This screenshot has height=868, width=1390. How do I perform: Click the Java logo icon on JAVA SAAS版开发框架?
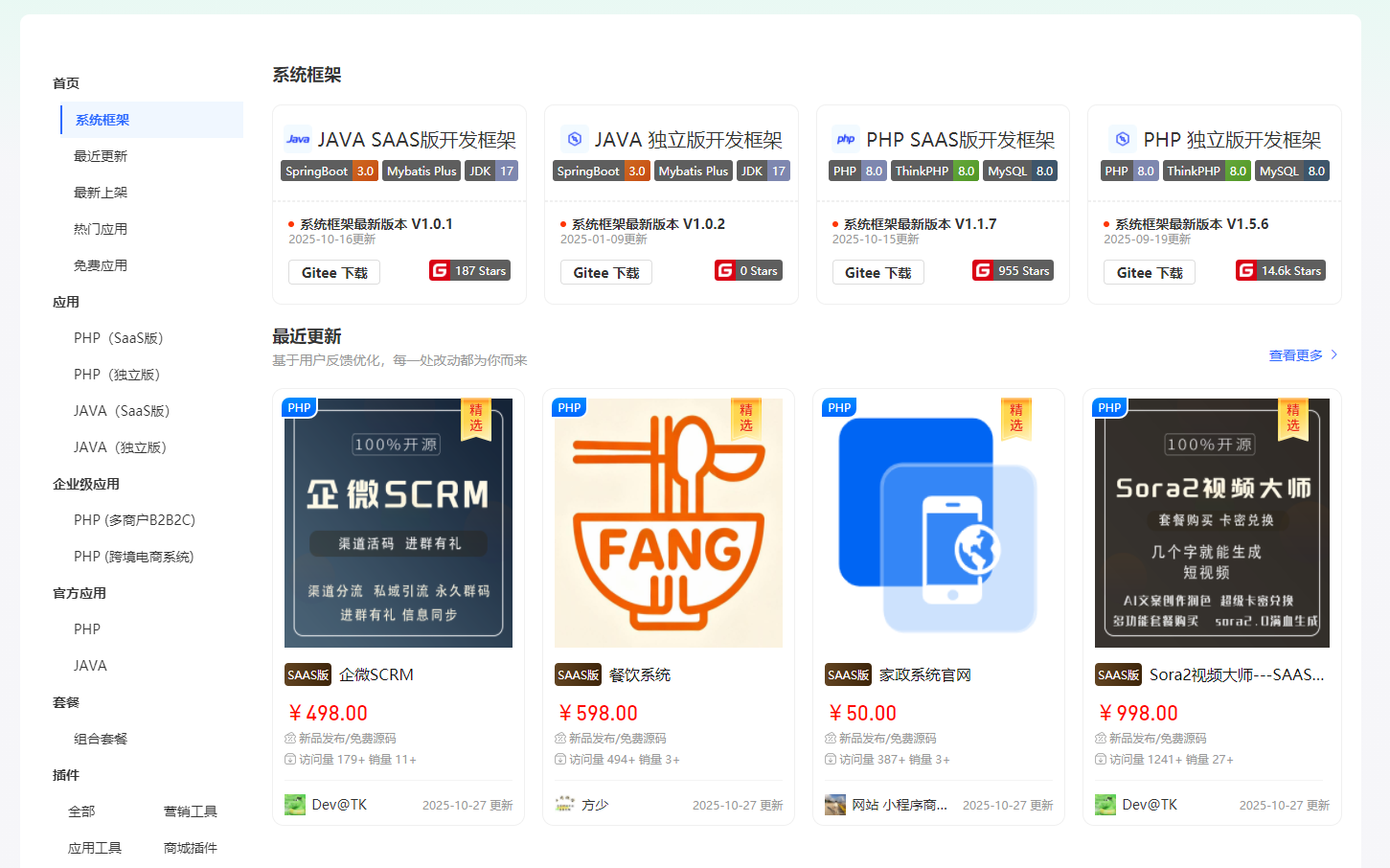pos(298,139)
